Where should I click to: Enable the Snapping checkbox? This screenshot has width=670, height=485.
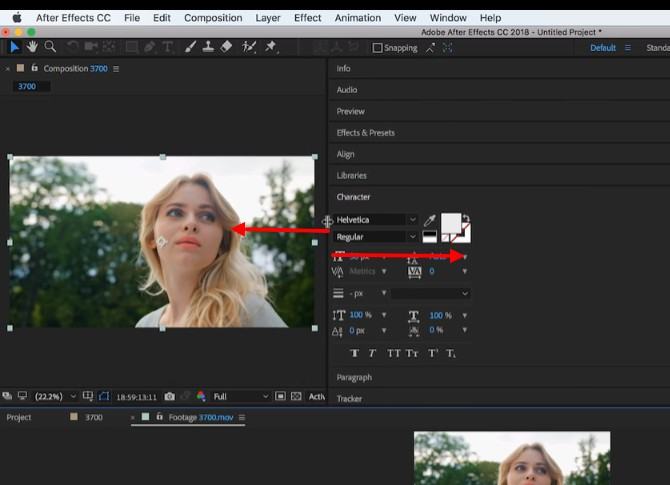(x=377, y=48)
